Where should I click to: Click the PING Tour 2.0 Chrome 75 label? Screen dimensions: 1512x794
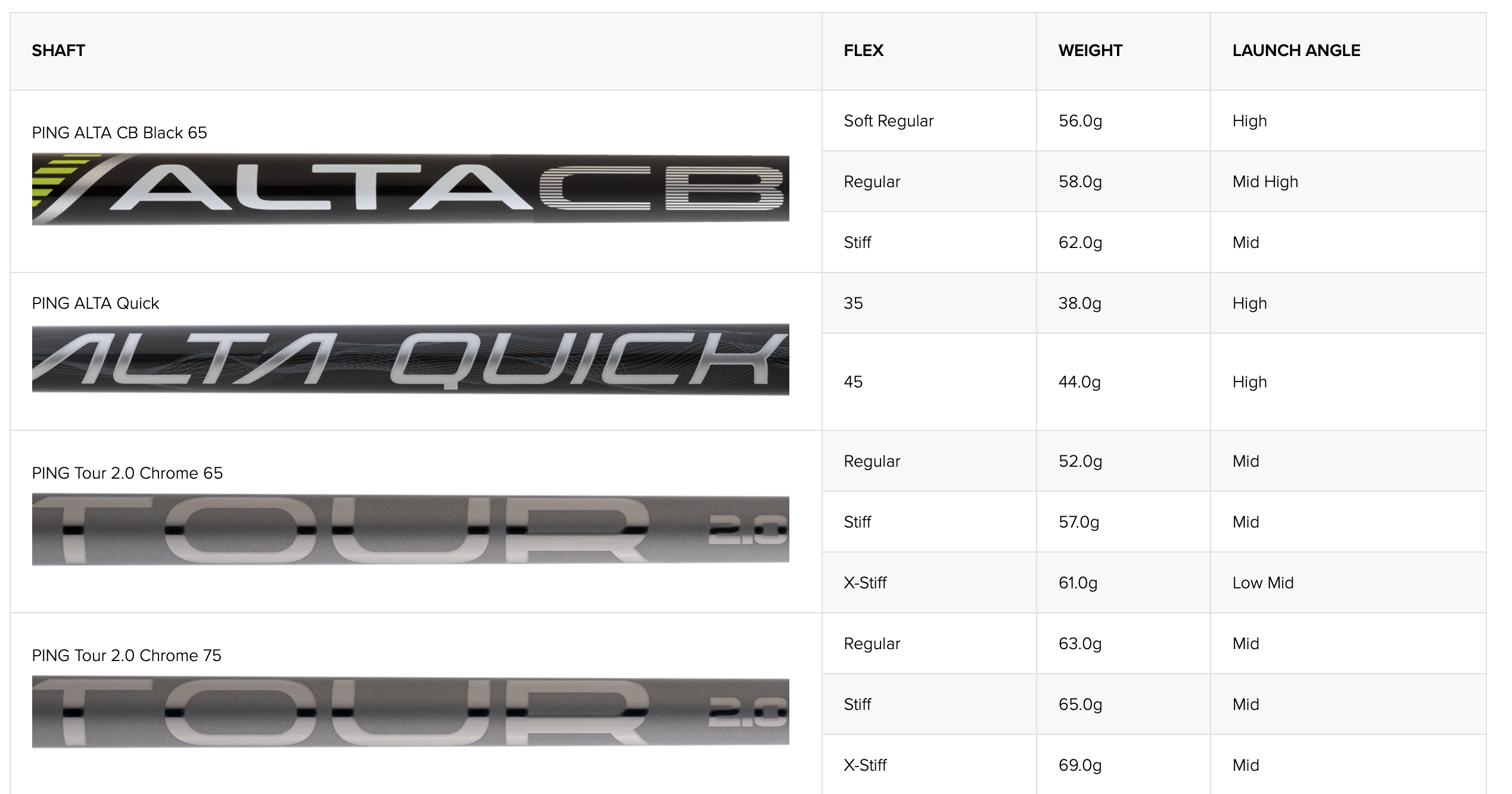126,656
